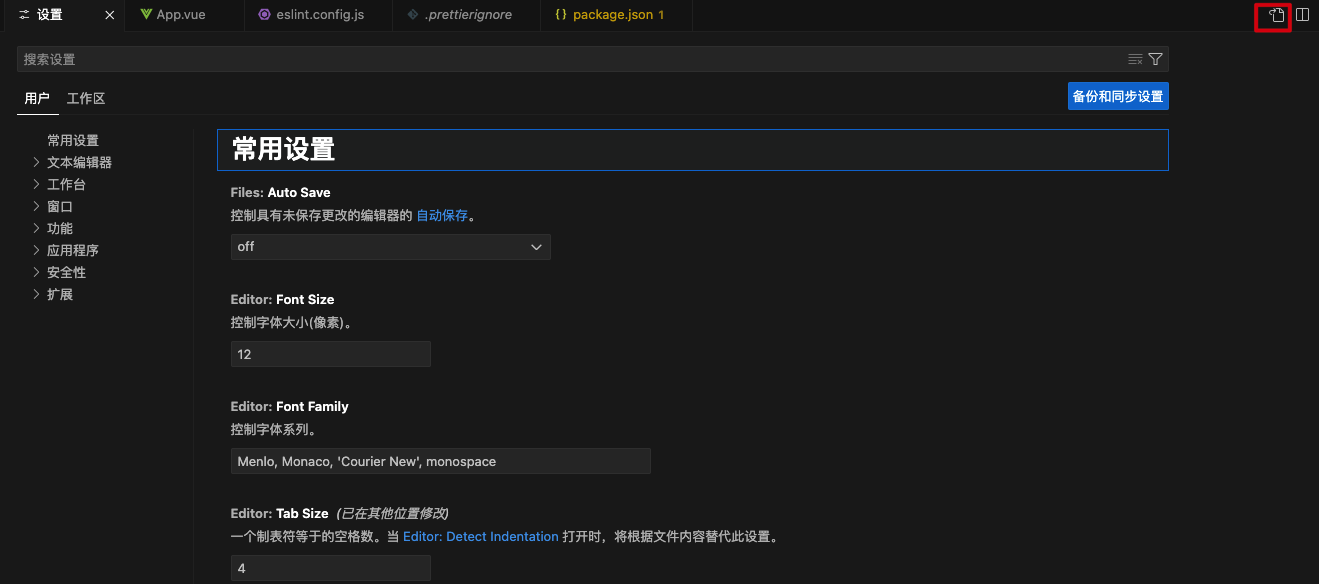
Task: Click the ESLint icon on eslint.config.js tab
Action: tap(264, 15)
